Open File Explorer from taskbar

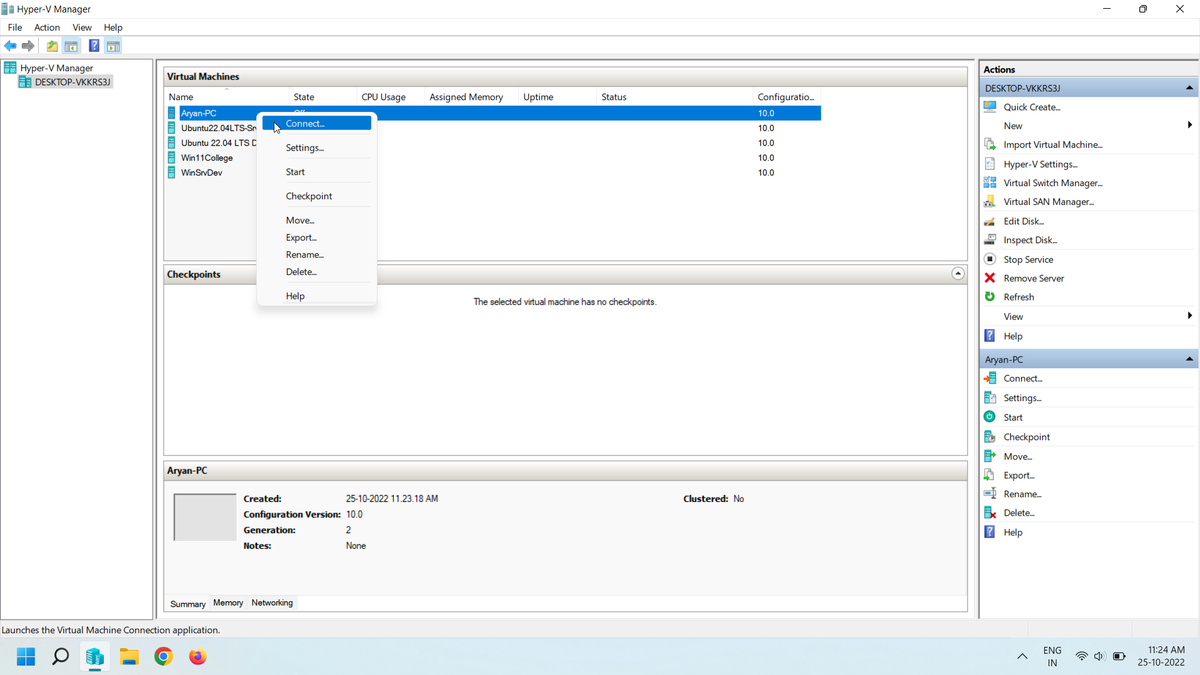point(129,657)
